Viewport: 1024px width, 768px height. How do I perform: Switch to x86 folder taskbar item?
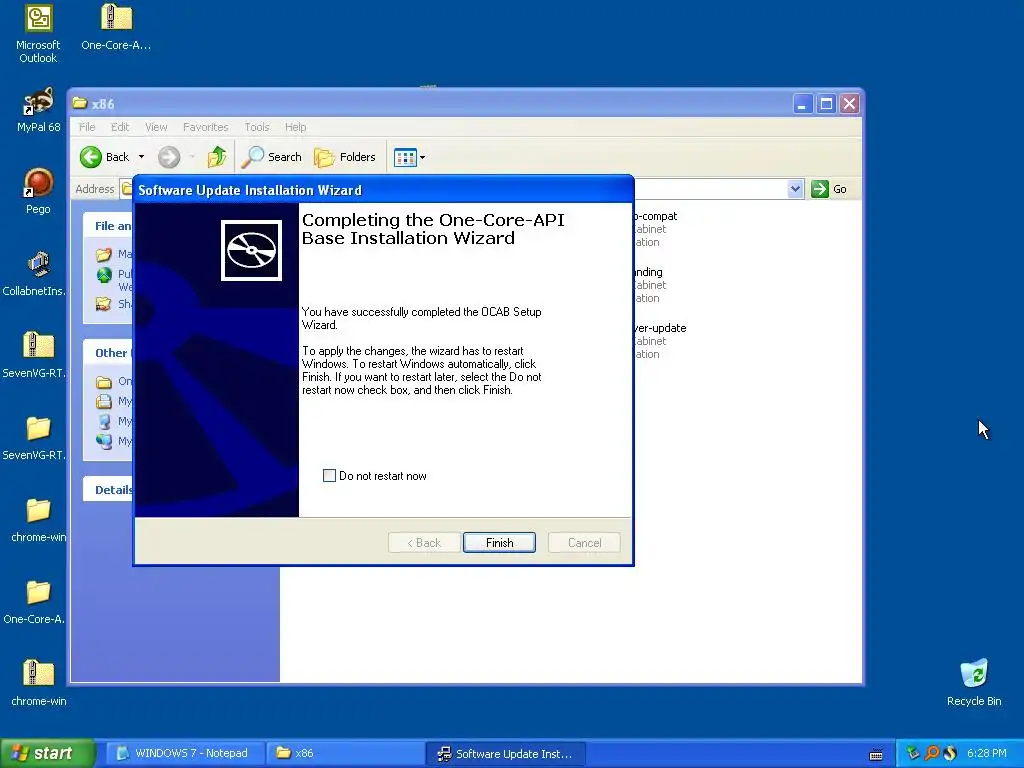pyautogui.click(x=345, y=753)
